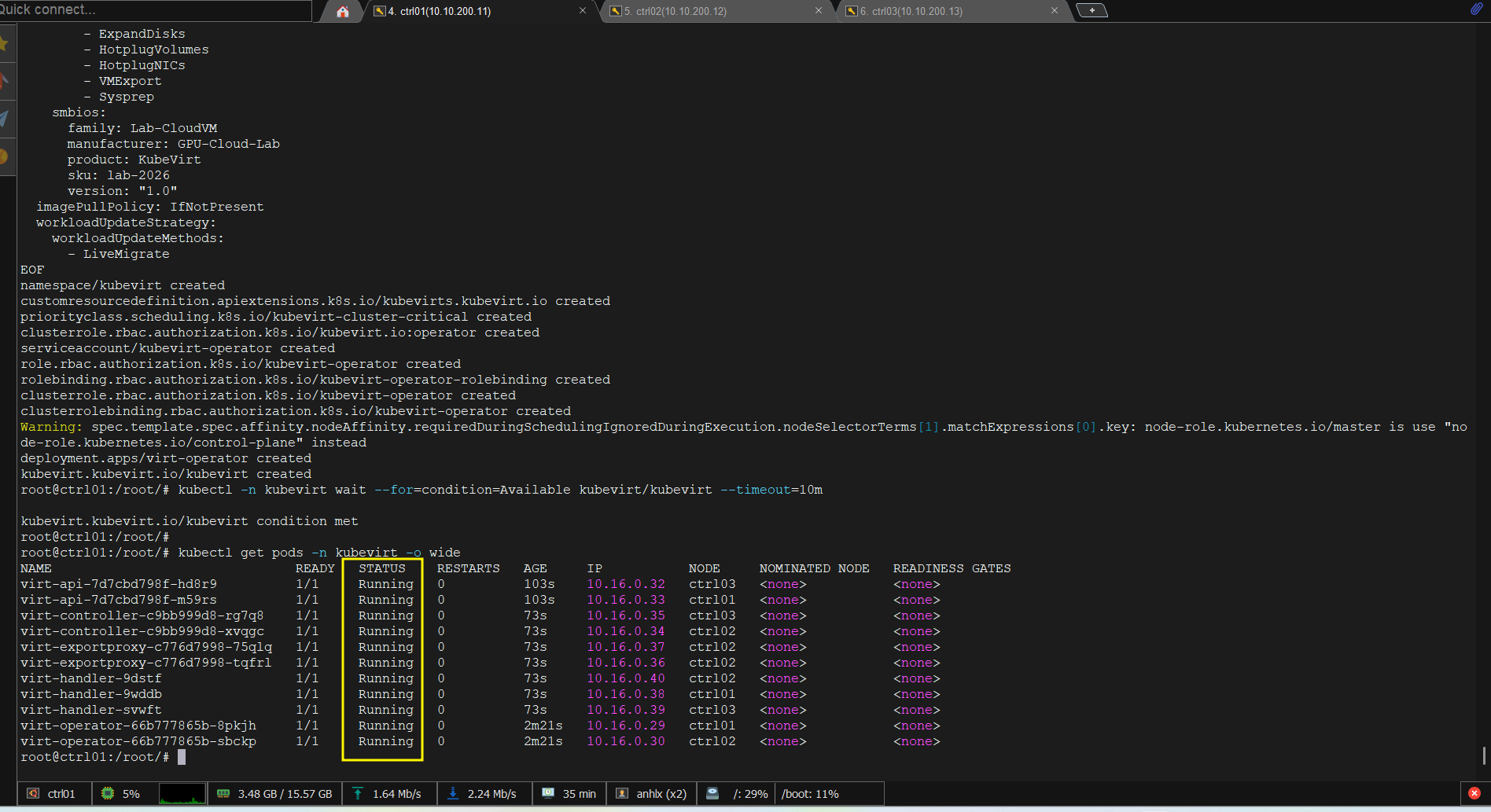The width and height of the screenshot is (1491, 812).
Task: Click pod name virt-api-7d7cbd798f-m59rs
Action: point(119,600)
